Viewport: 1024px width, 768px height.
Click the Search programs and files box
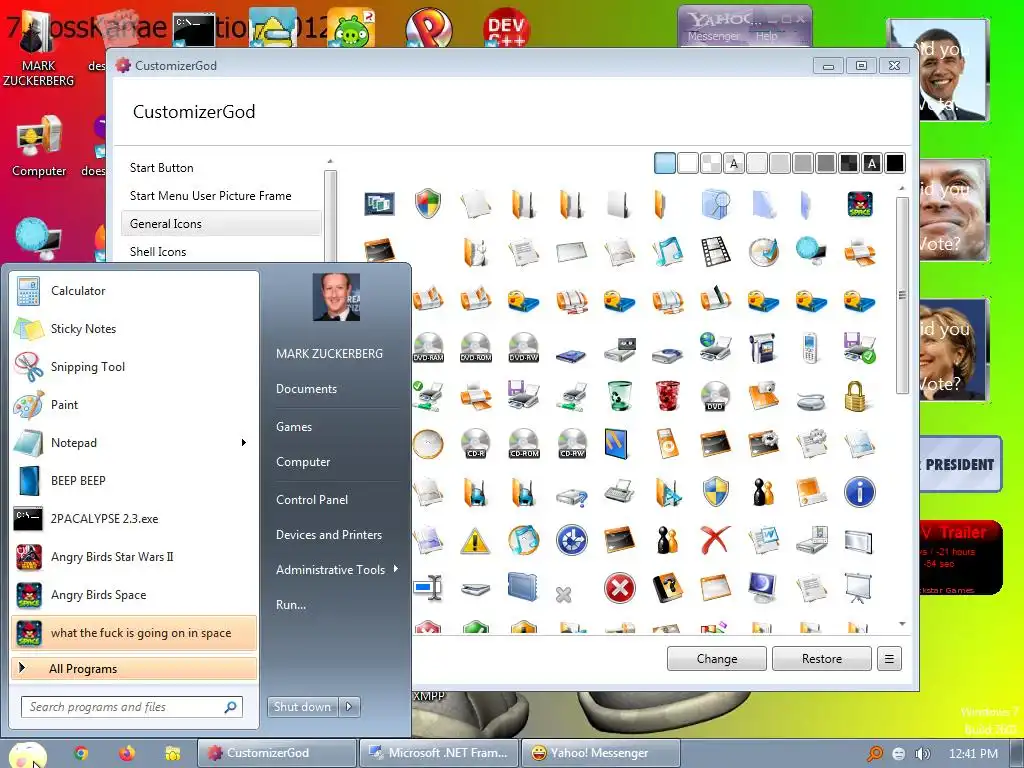point(132,707)
